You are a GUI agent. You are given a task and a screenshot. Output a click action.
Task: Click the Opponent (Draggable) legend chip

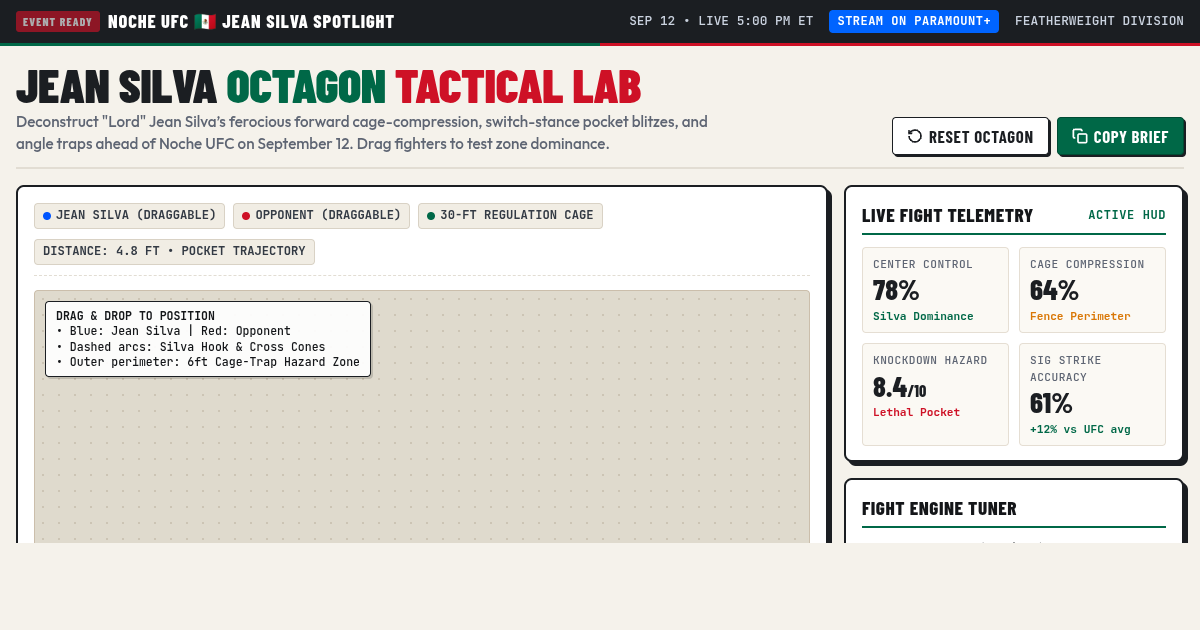click(x=321, y=215)
